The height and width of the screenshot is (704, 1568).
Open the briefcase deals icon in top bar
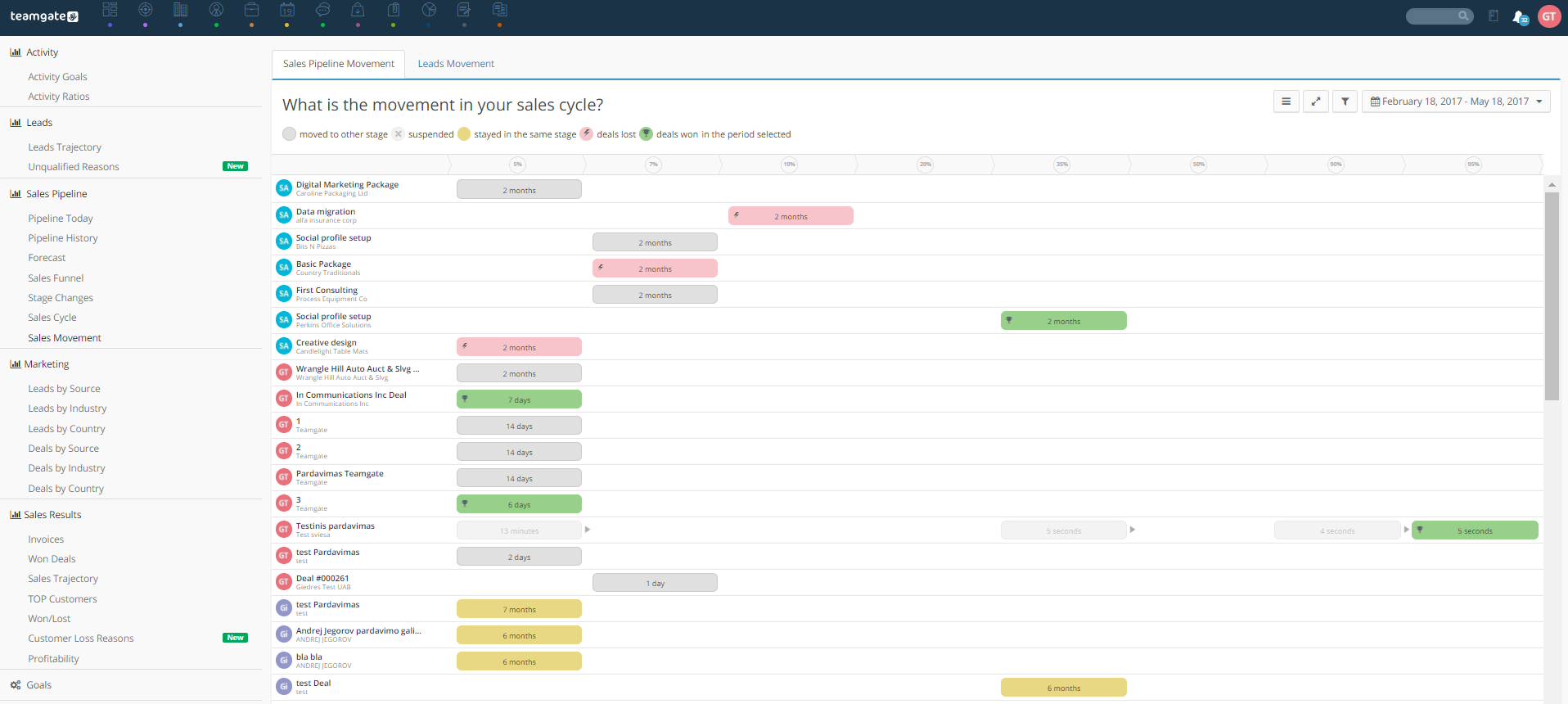[251, 10]
